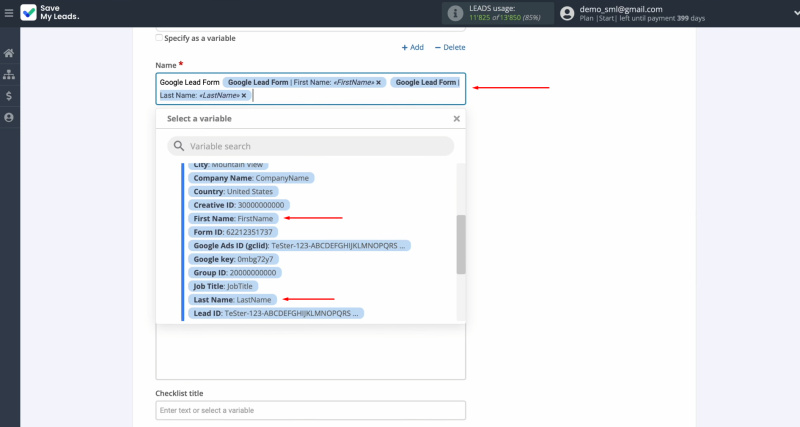Click the user account avatar icon
The image size is (800, 427).
click(567, 13)
